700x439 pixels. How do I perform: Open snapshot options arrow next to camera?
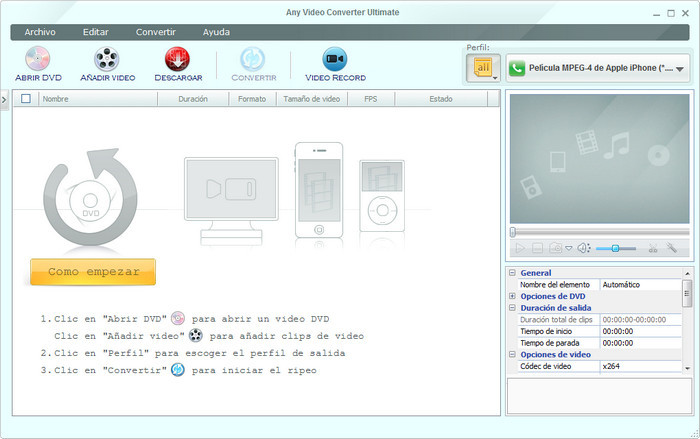pyautogui.click(x=568, y=248)
